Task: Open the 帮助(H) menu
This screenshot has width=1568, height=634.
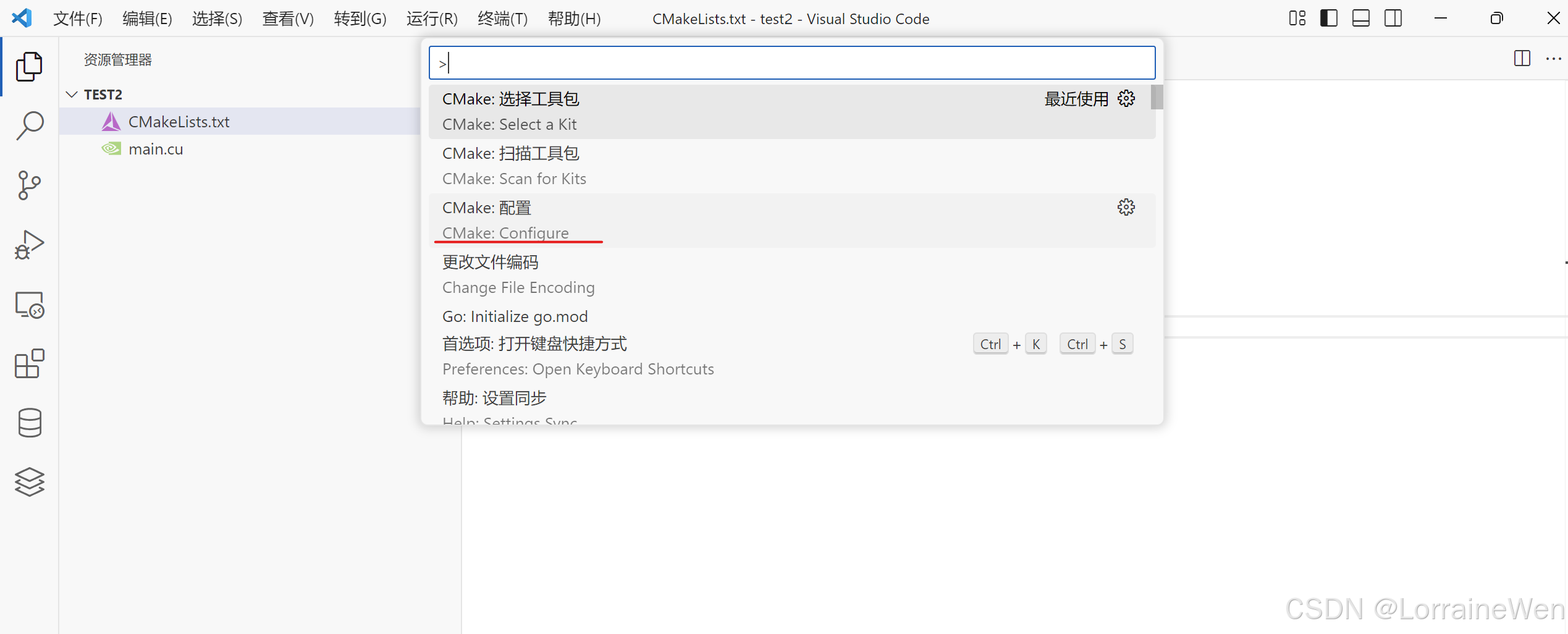Action: click(x=574, y=19)
